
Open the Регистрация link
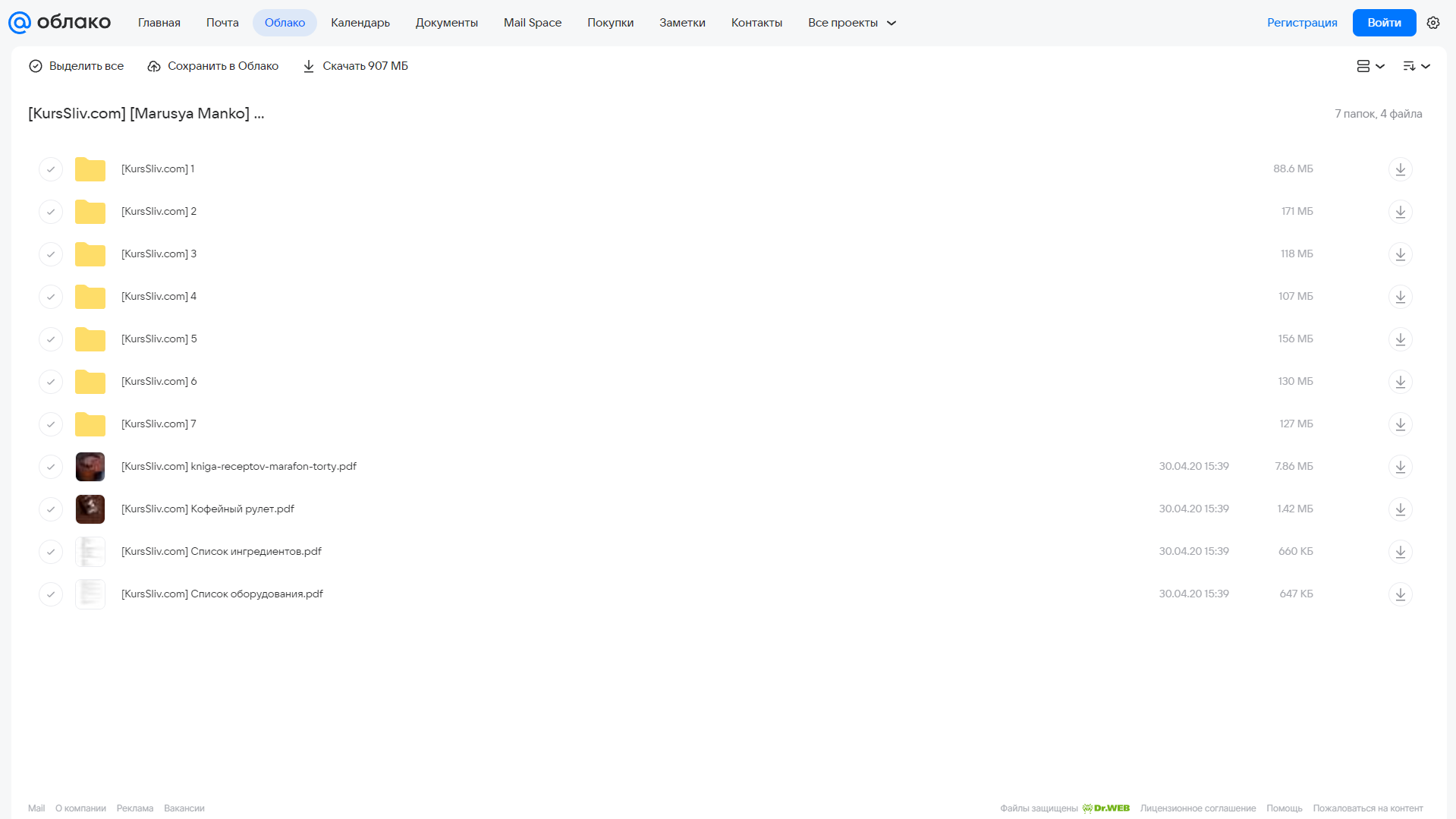pyautogui.click(x=1302, y=23)
